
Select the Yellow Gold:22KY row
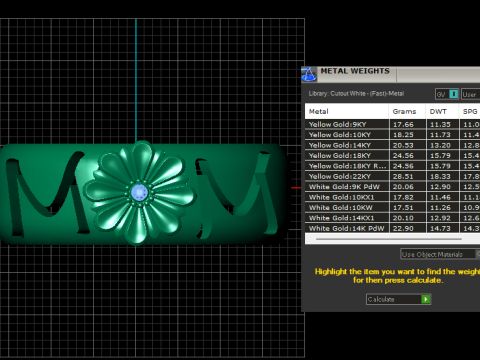pos(392,176)
